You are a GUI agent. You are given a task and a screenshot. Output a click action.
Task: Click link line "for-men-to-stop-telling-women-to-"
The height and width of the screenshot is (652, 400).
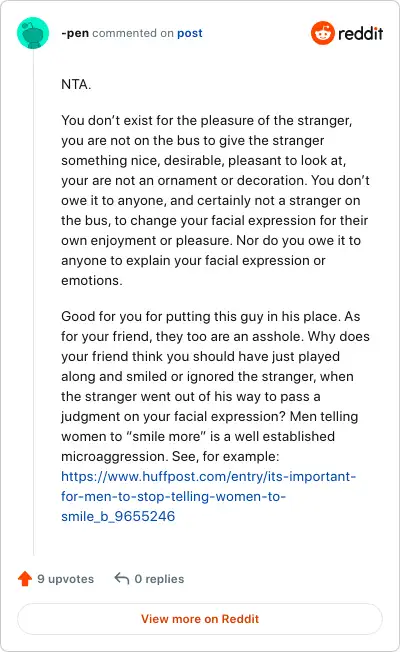(173, 496)
